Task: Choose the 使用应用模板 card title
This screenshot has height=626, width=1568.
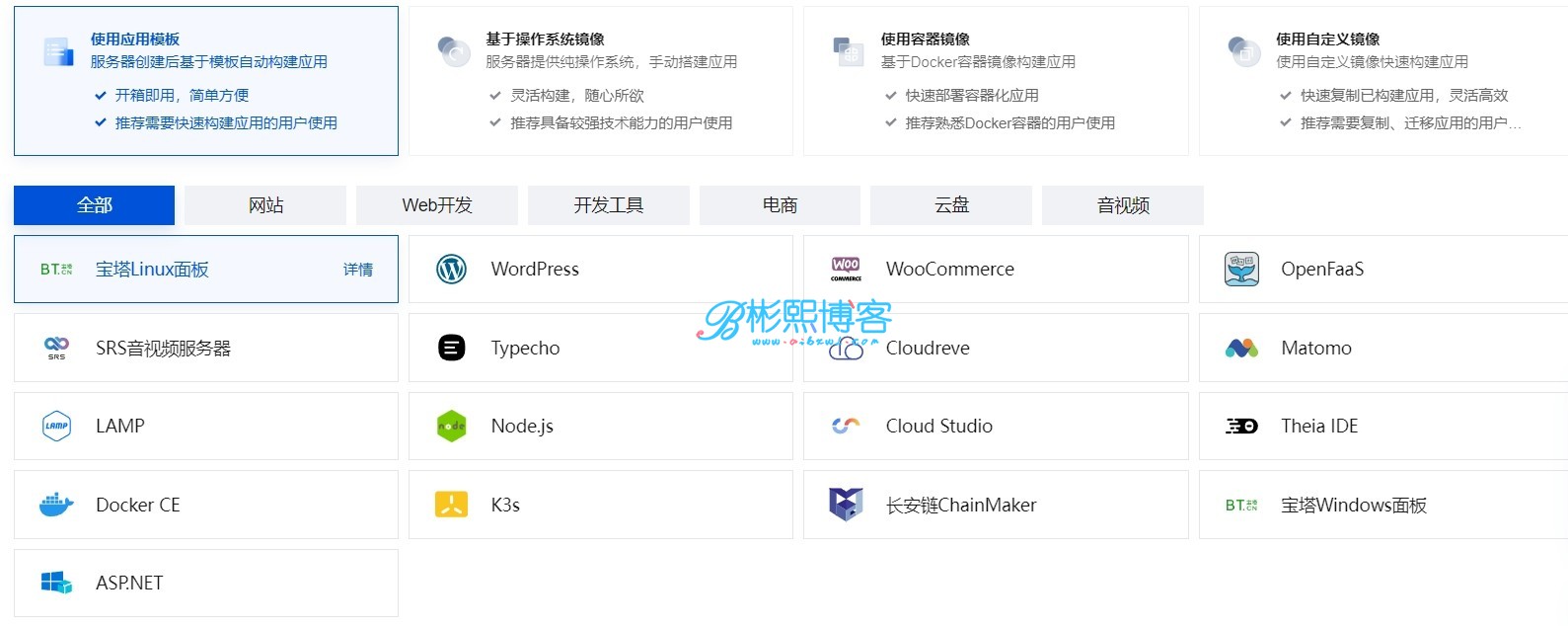Action: 135,39
